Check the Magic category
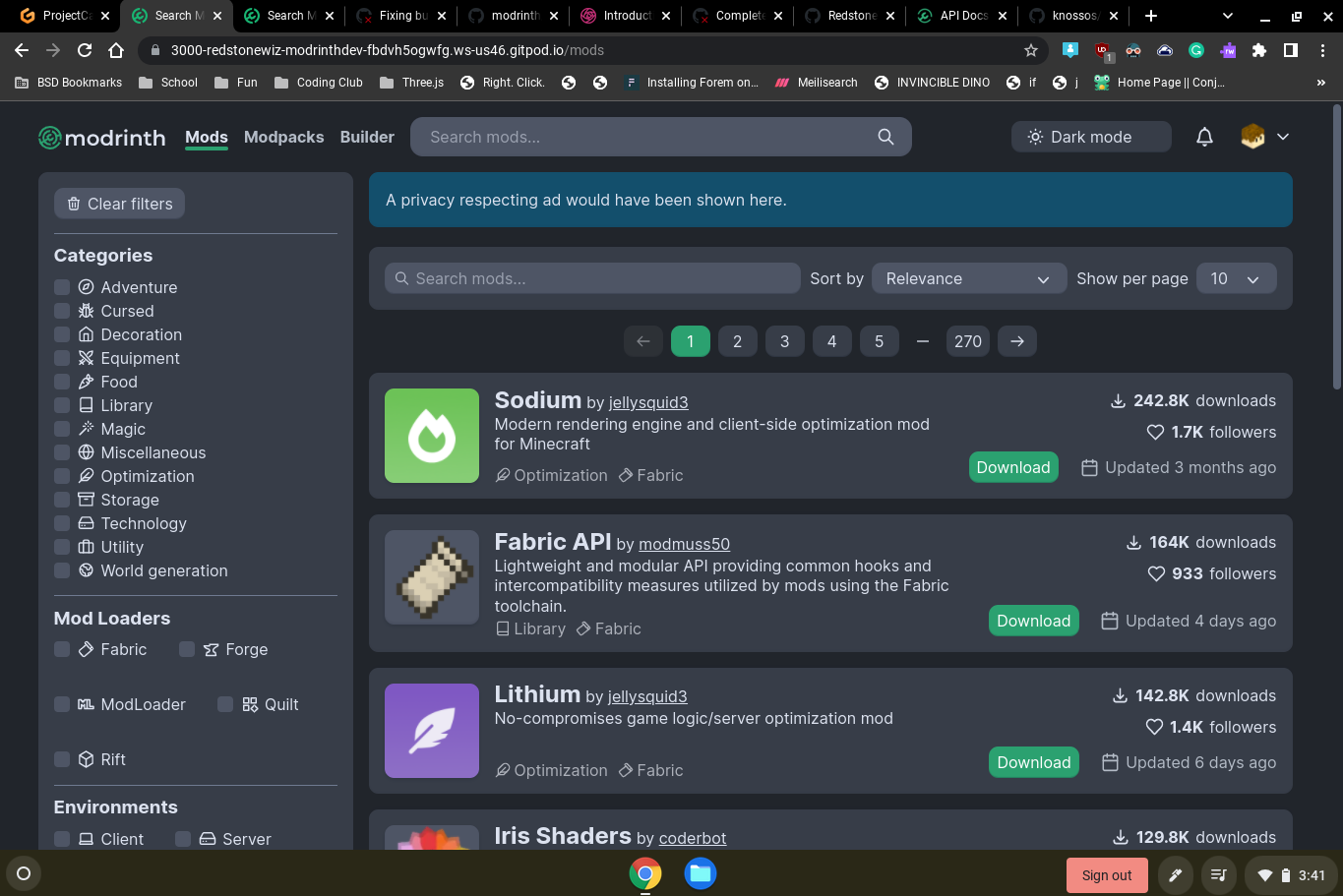Screen dimensions: 1343x896 [62, 429]
